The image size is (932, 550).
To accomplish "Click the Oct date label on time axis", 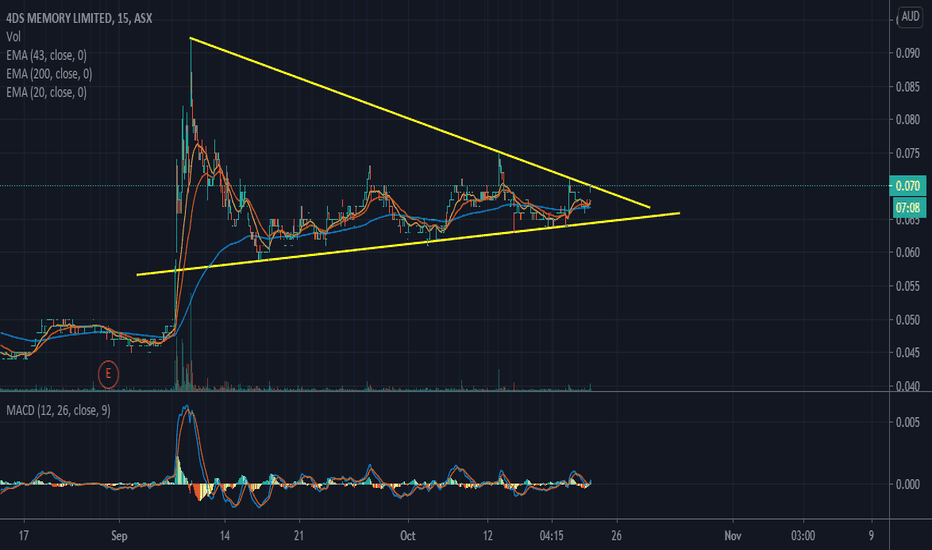I will (408, 536).
